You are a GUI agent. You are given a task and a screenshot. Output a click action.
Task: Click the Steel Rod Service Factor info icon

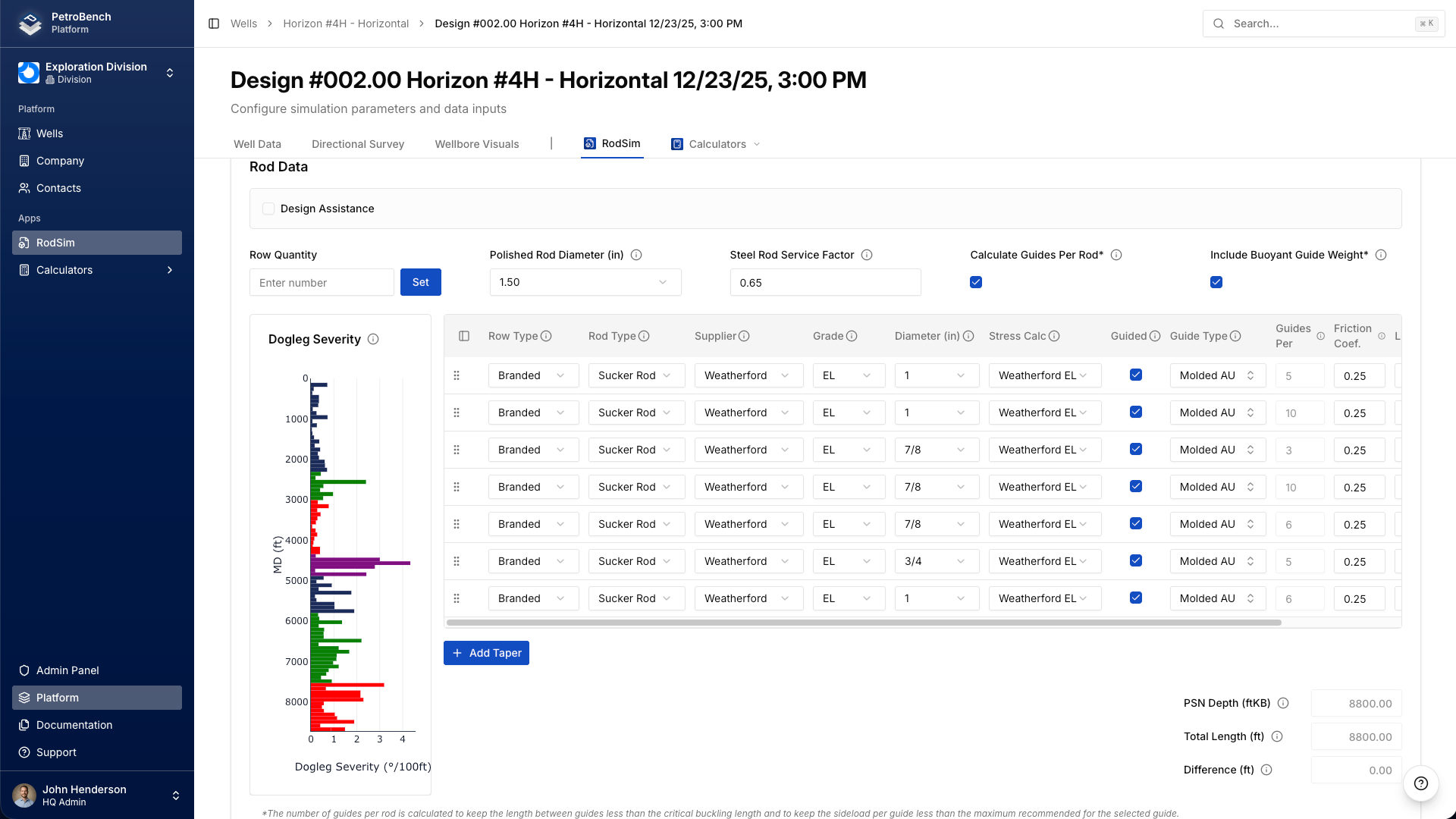click(867, 255)
